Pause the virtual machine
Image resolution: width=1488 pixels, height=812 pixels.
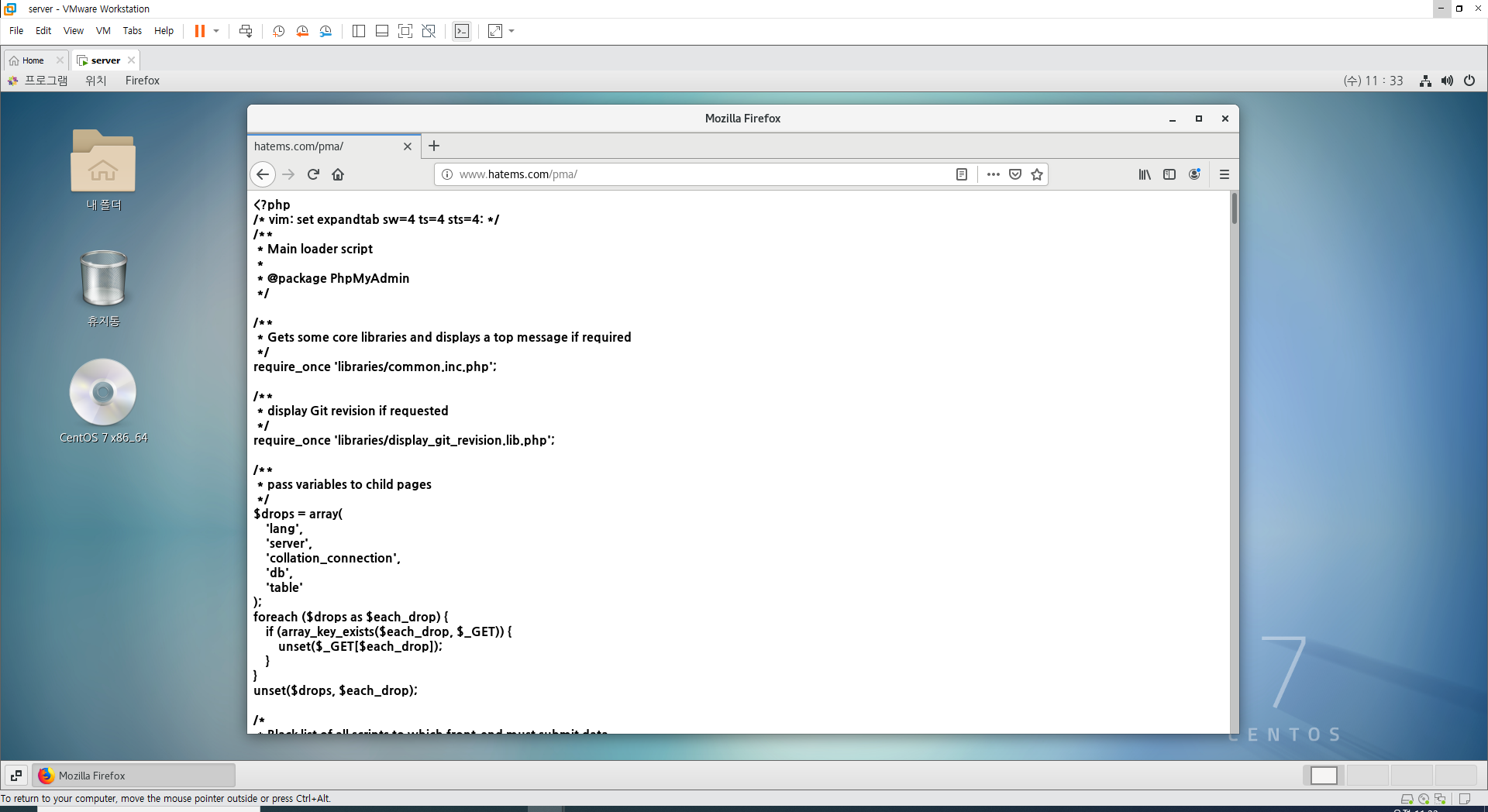coord(199,31)
